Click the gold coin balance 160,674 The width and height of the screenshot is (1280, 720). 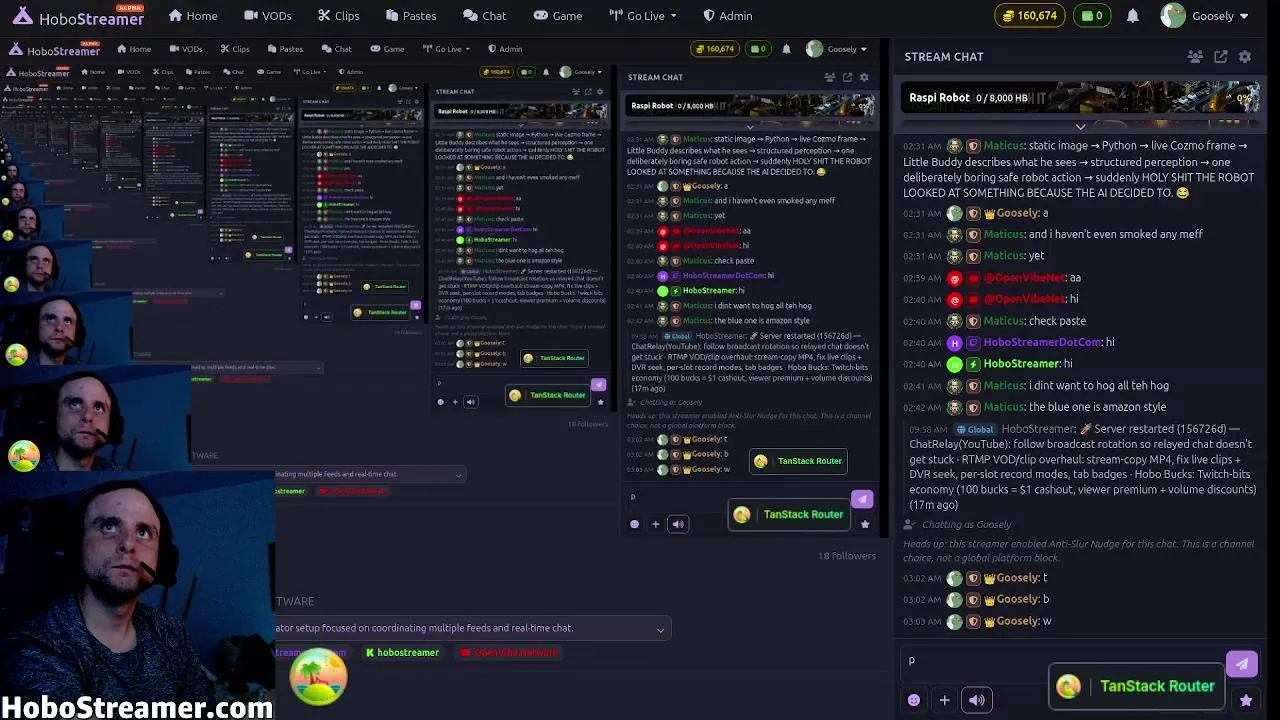pos(1030,16)
